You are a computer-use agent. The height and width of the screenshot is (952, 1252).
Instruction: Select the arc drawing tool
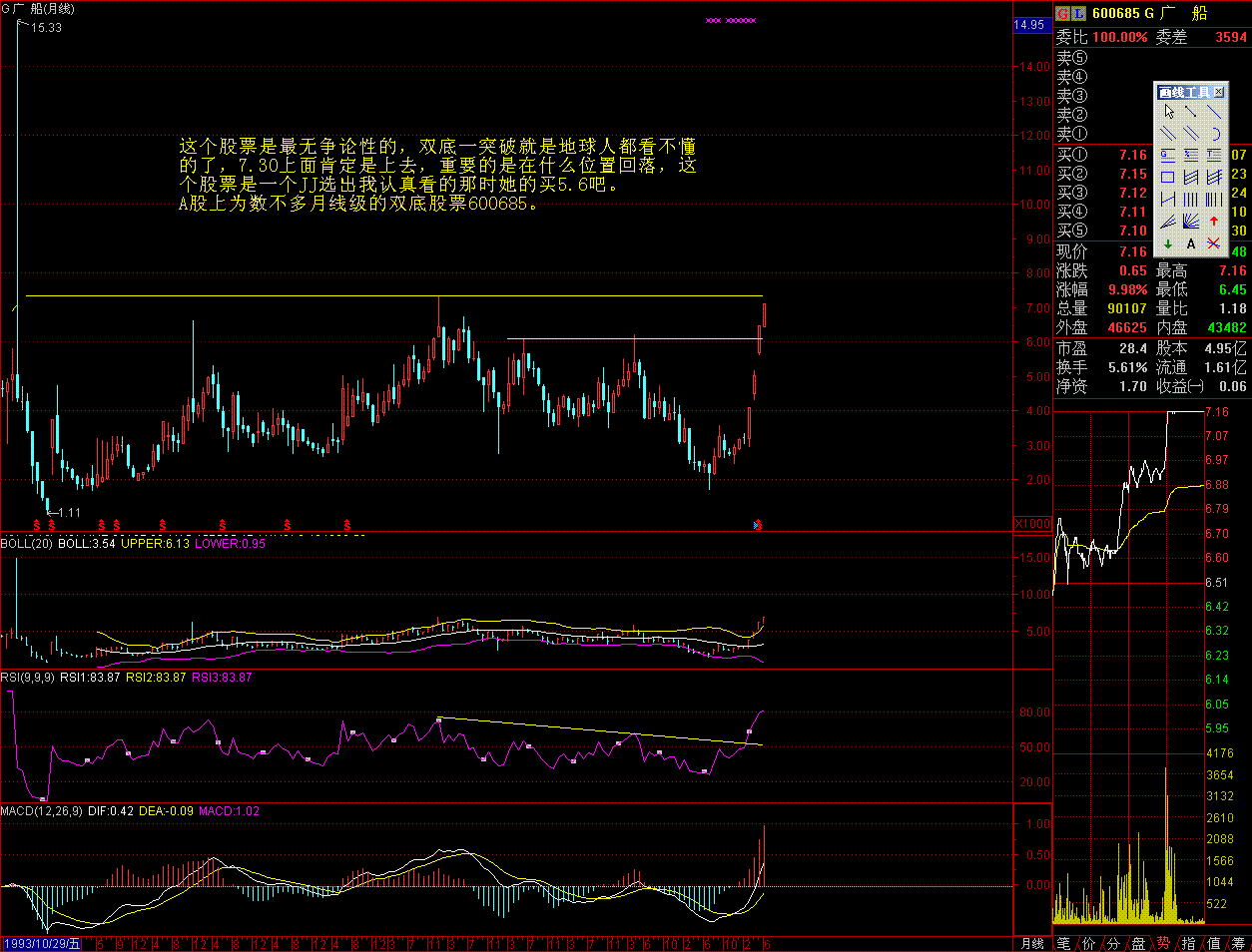(1214, 134)
